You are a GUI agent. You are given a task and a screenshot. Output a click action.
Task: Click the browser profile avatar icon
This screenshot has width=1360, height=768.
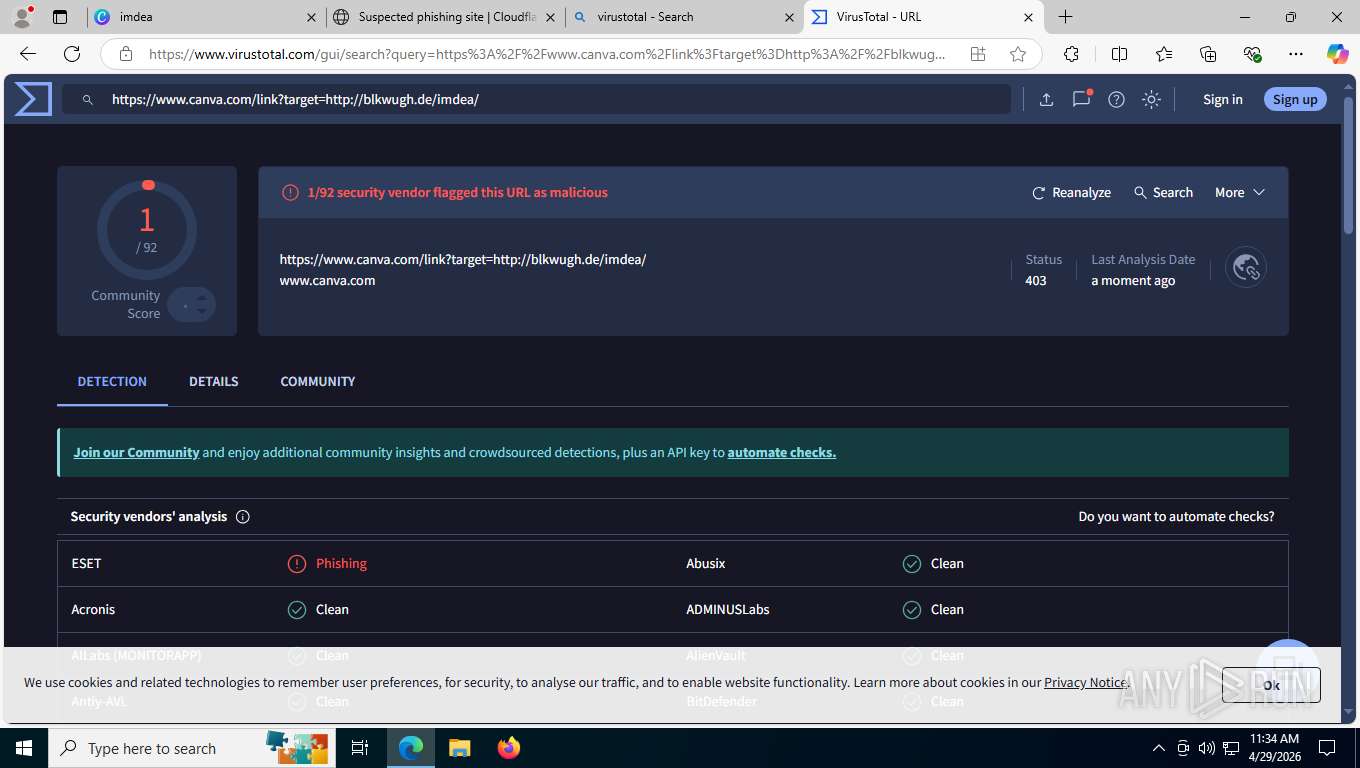22,17
